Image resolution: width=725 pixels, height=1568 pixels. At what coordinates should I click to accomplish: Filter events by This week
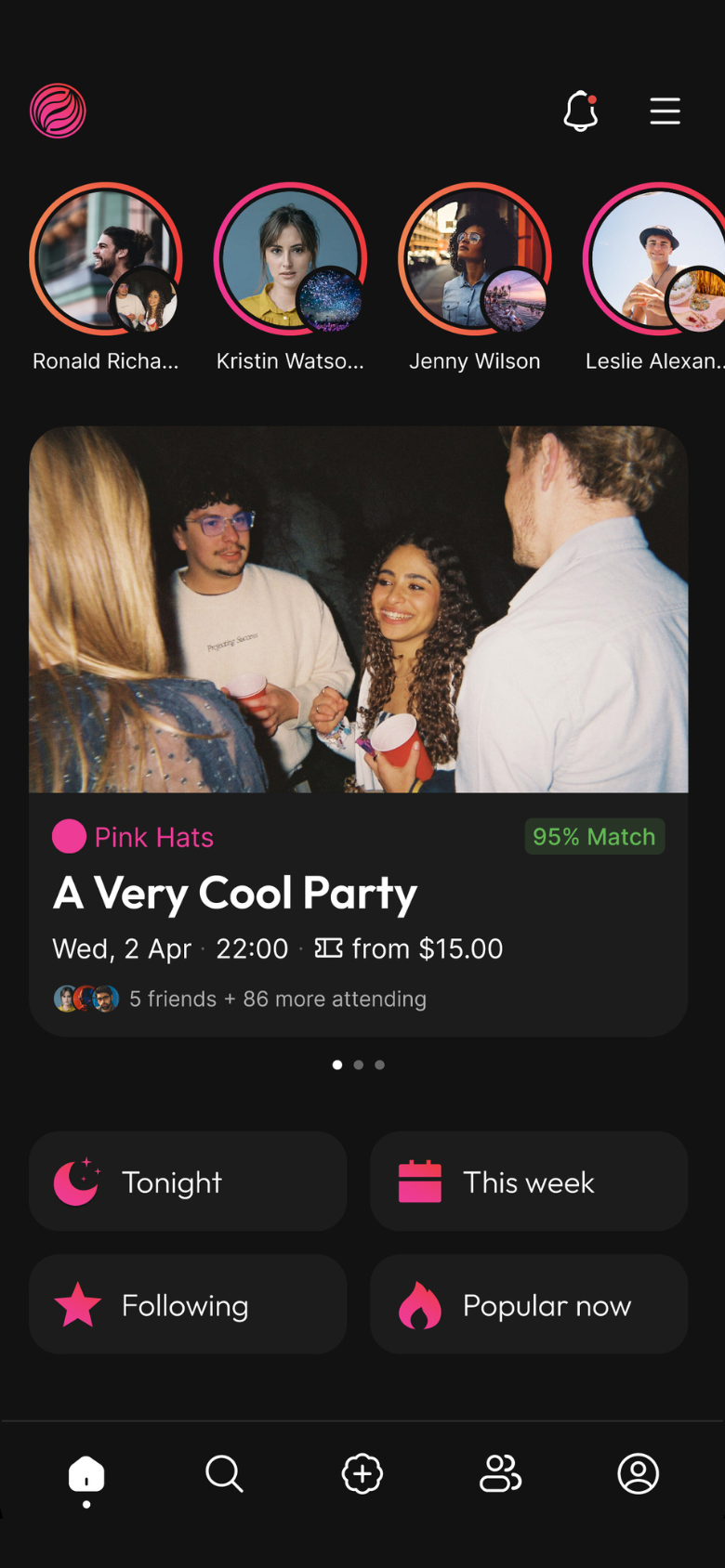[x=529, y=1182]
